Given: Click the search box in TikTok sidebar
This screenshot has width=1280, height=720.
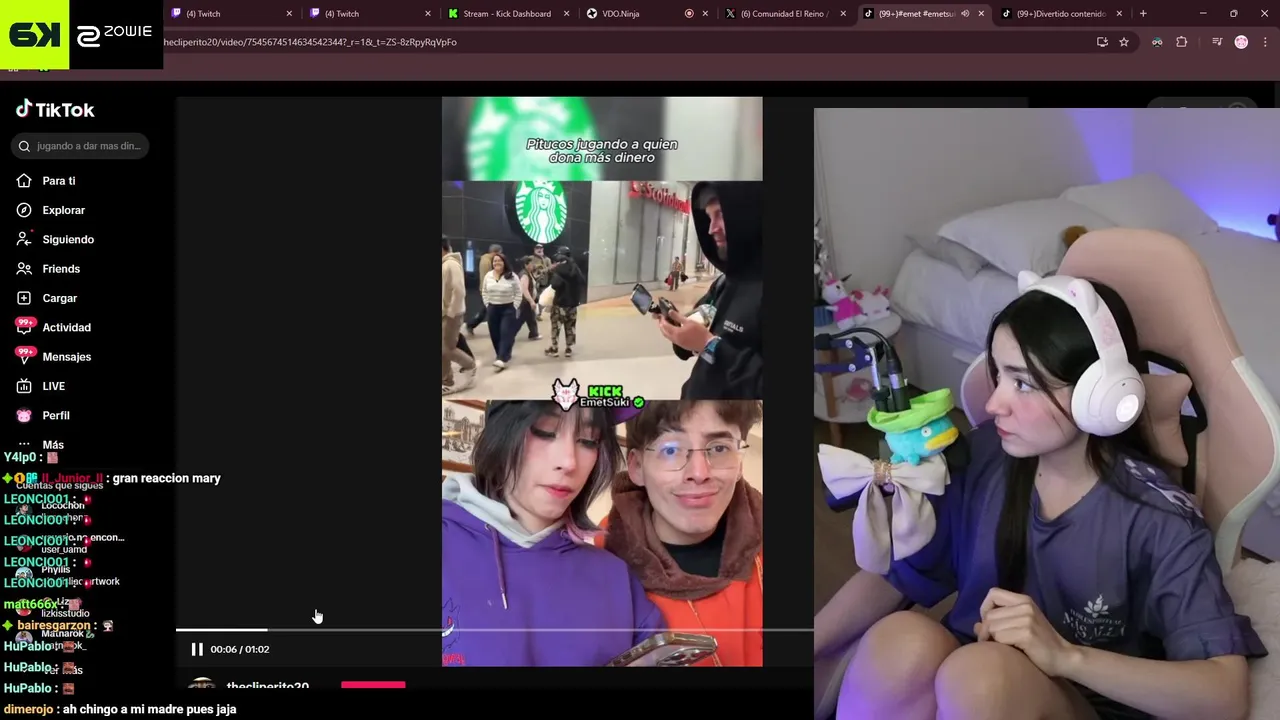Looking at the screenshot, I should tap(81, 146).
